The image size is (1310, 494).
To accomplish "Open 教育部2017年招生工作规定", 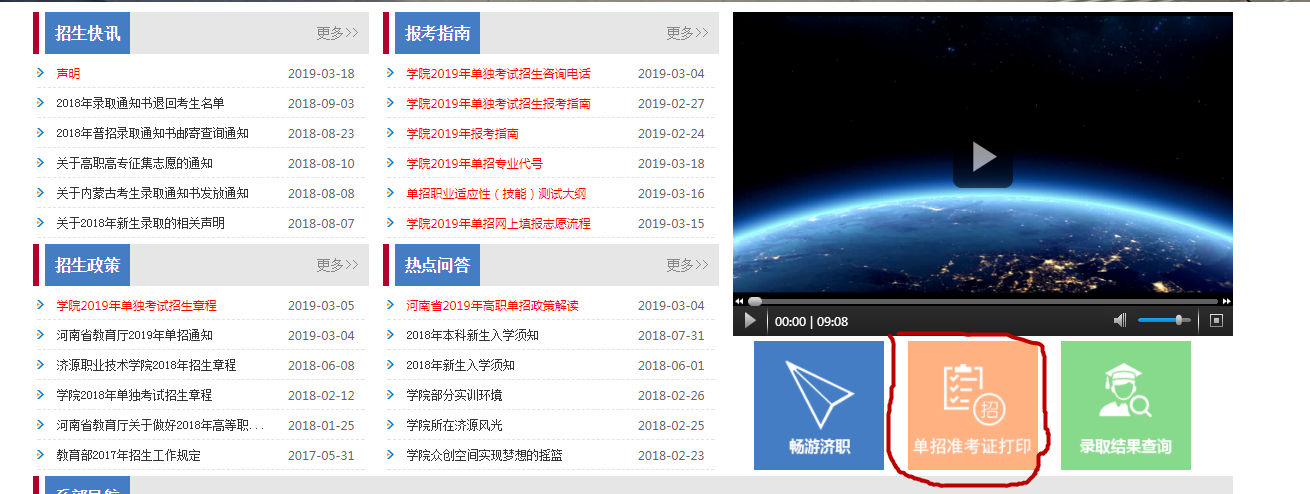I will pyautogui.click(x=128, y=456).
